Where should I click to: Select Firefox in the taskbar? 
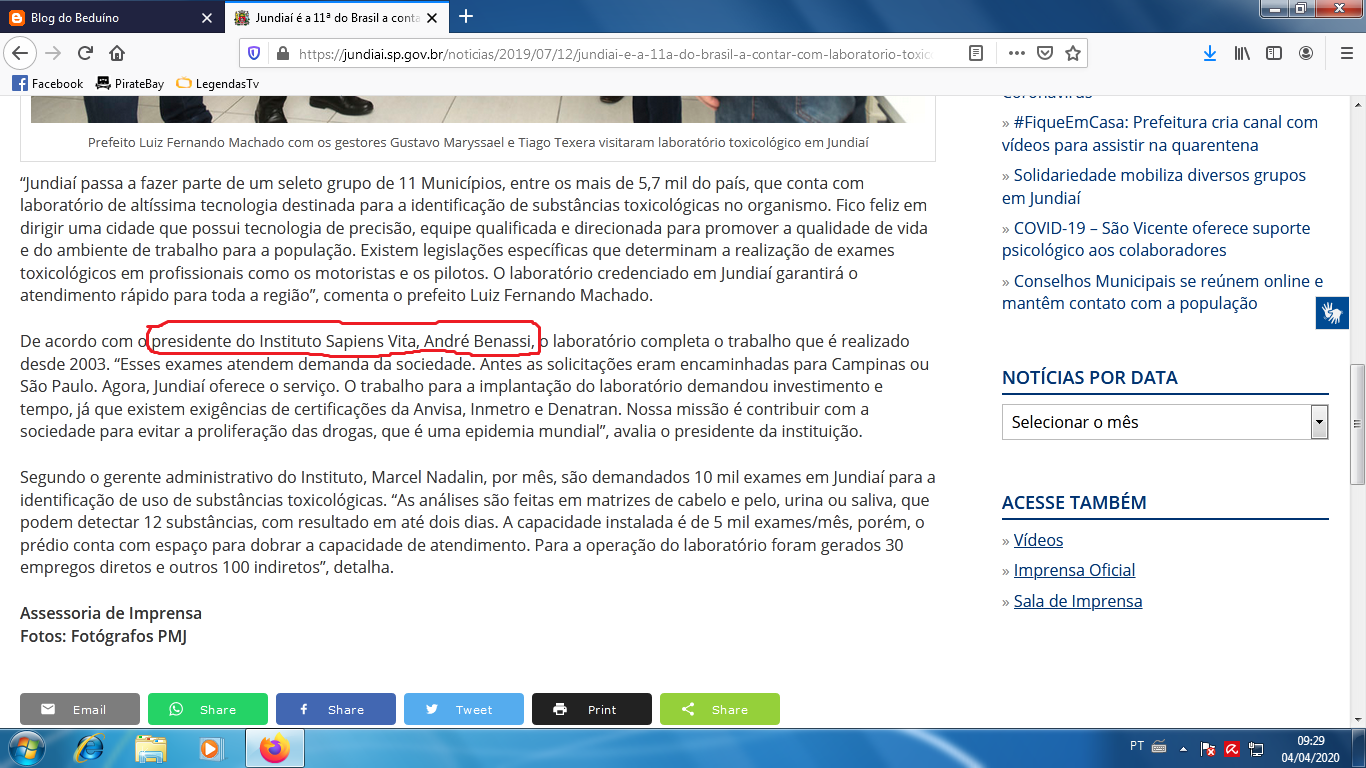[274, 748]
